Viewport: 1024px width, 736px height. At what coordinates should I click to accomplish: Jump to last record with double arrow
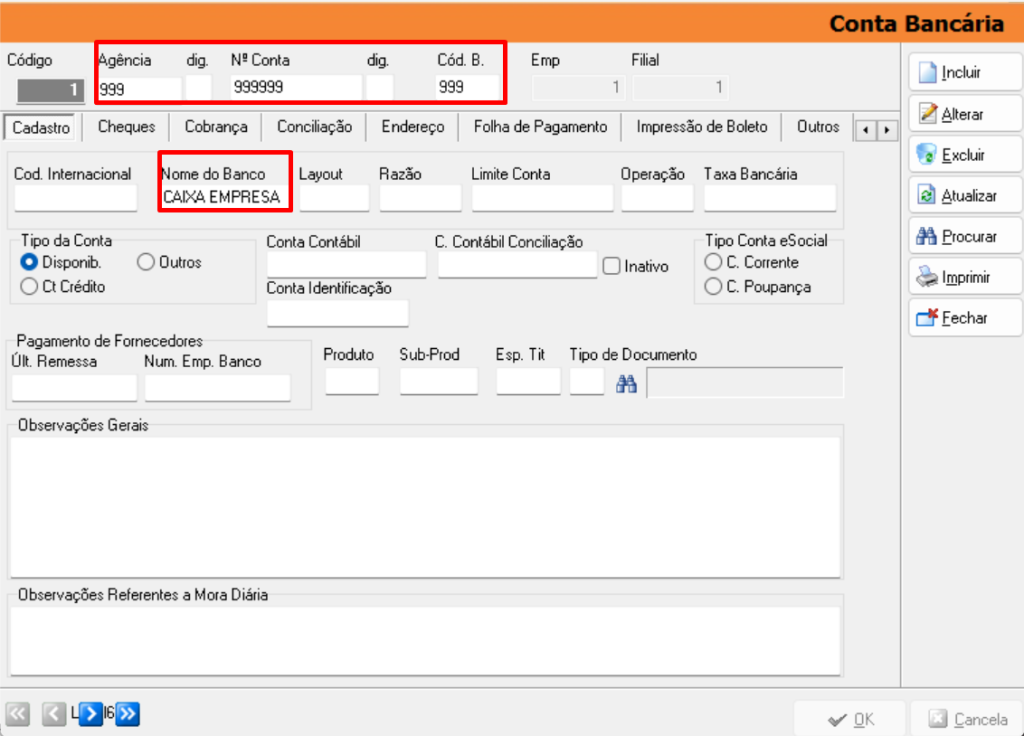[128, 714]
